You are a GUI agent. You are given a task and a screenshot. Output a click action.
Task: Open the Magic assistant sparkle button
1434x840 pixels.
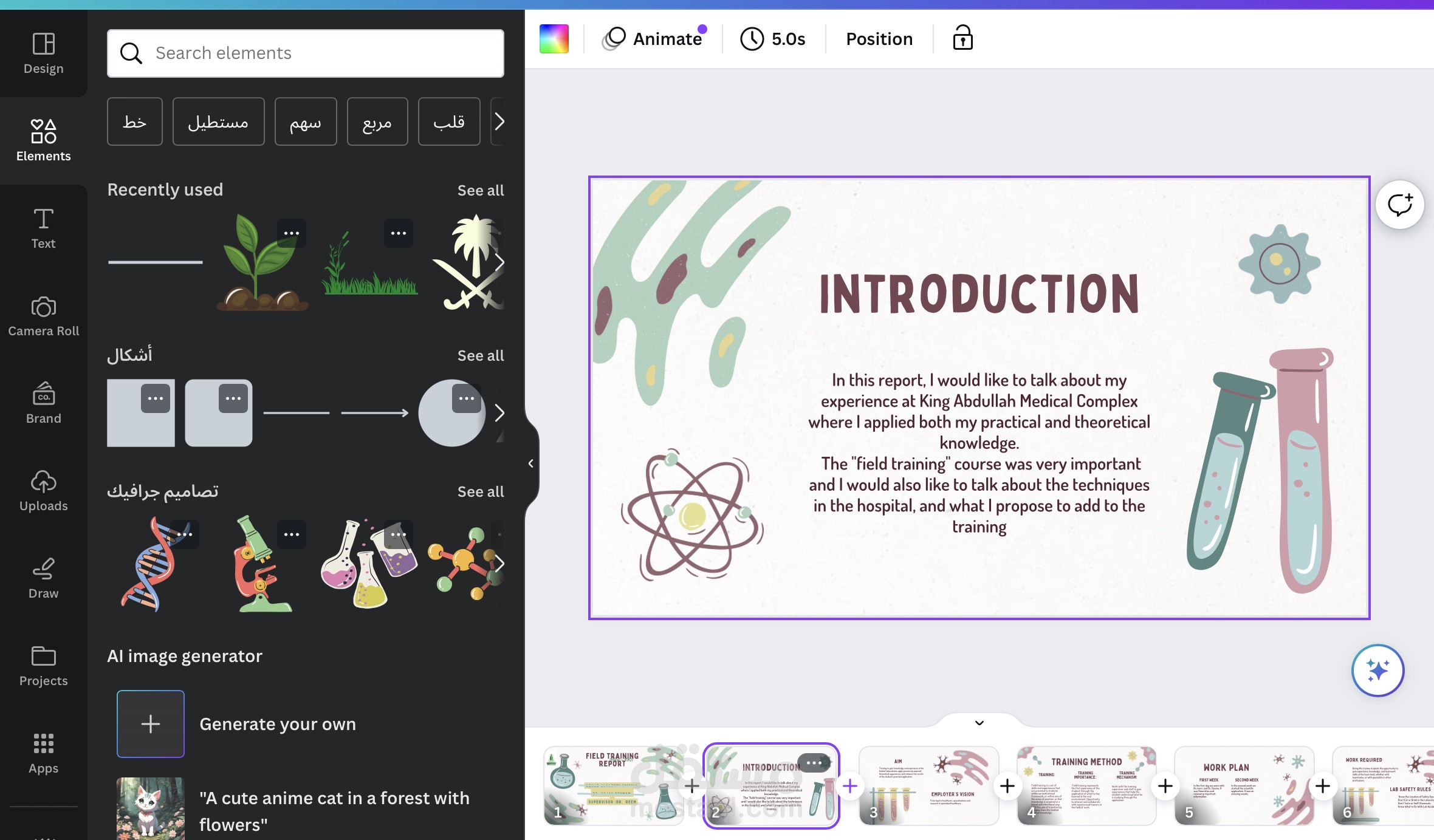click(1377, 671)
